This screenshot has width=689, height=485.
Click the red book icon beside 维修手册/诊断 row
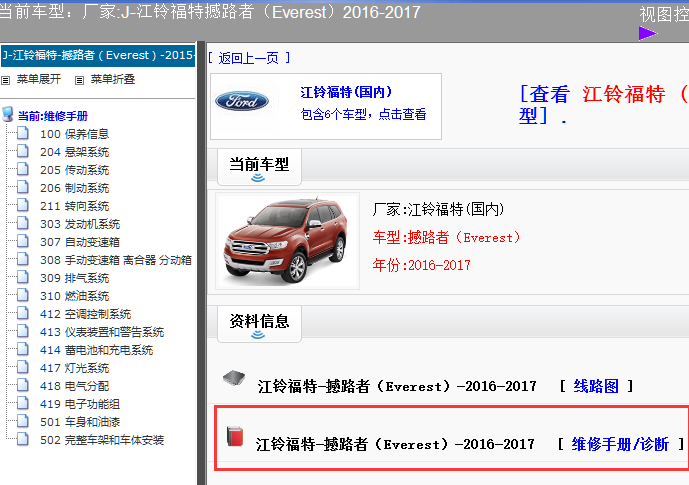pyautogui.click(x=235, y=437)
